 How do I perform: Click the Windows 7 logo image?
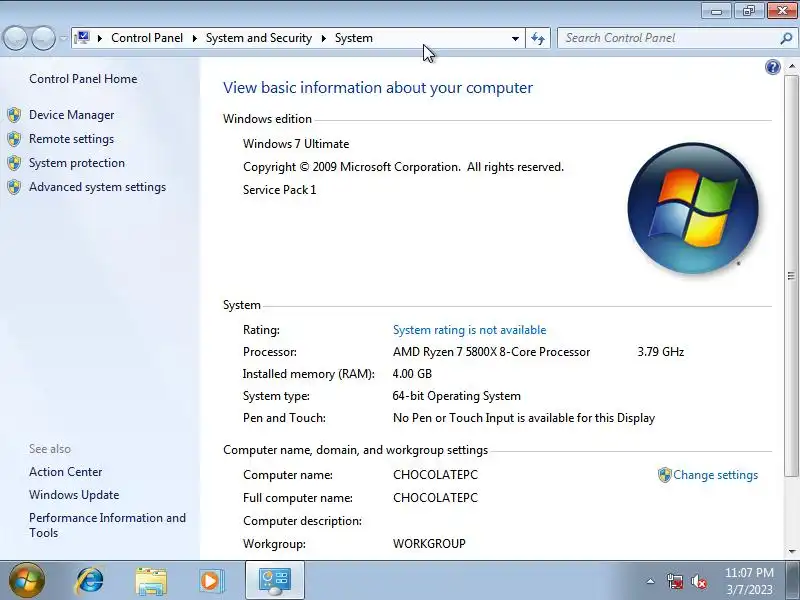click(693, 208)
